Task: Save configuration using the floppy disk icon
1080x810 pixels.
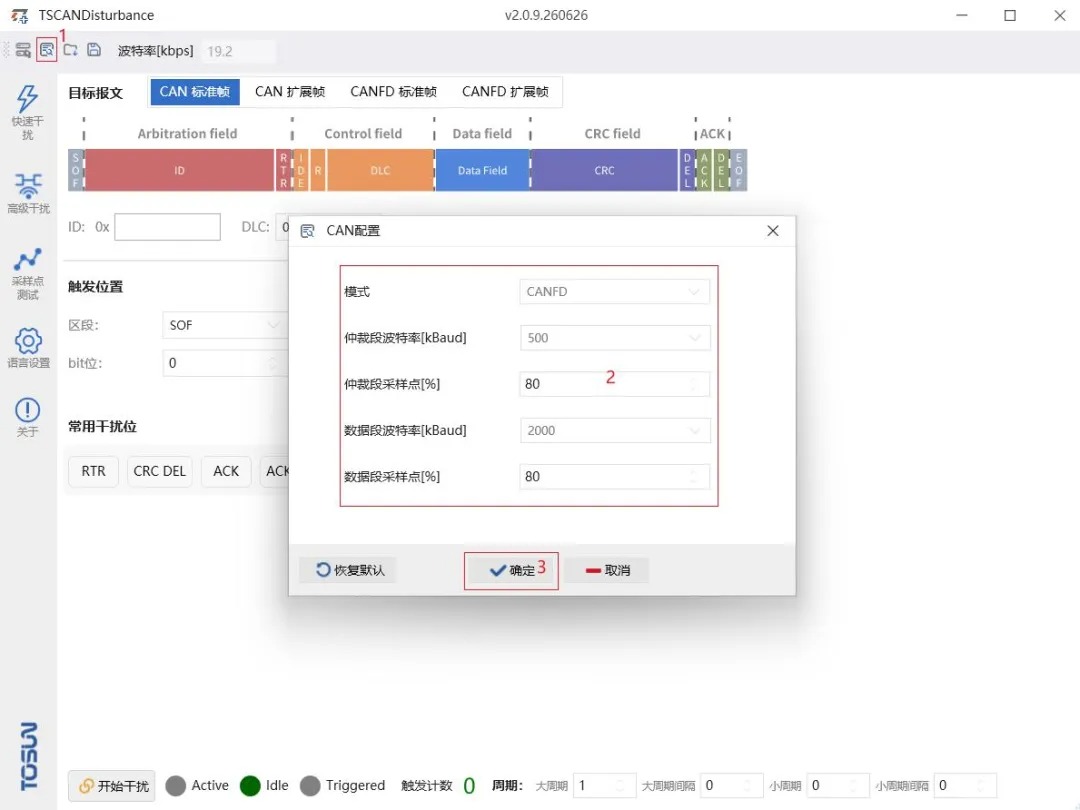Action: tap(94, 50)
